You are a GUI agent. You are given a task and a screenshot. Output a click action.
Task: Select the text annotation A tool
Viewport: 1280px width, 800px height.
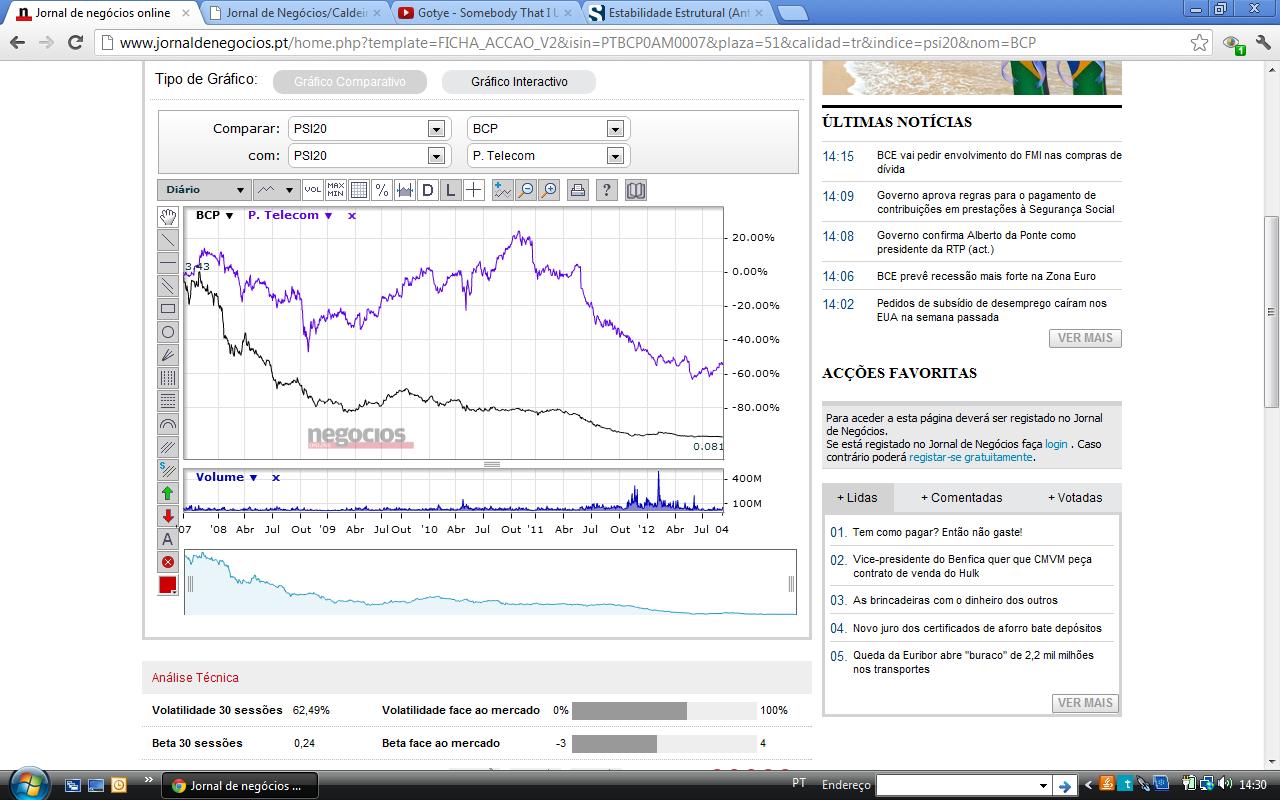click(168, 539)
